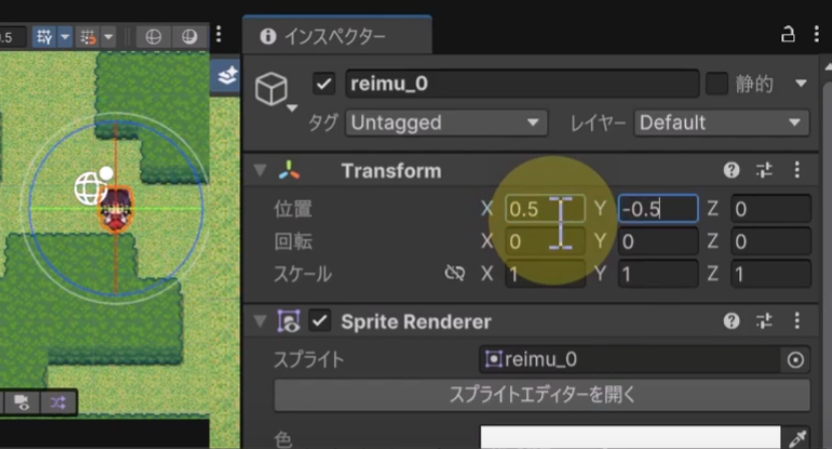Viewport: 832px width, 449px height.
Task: Click the white 色 color swatch
Action: (x=630, y=437)
